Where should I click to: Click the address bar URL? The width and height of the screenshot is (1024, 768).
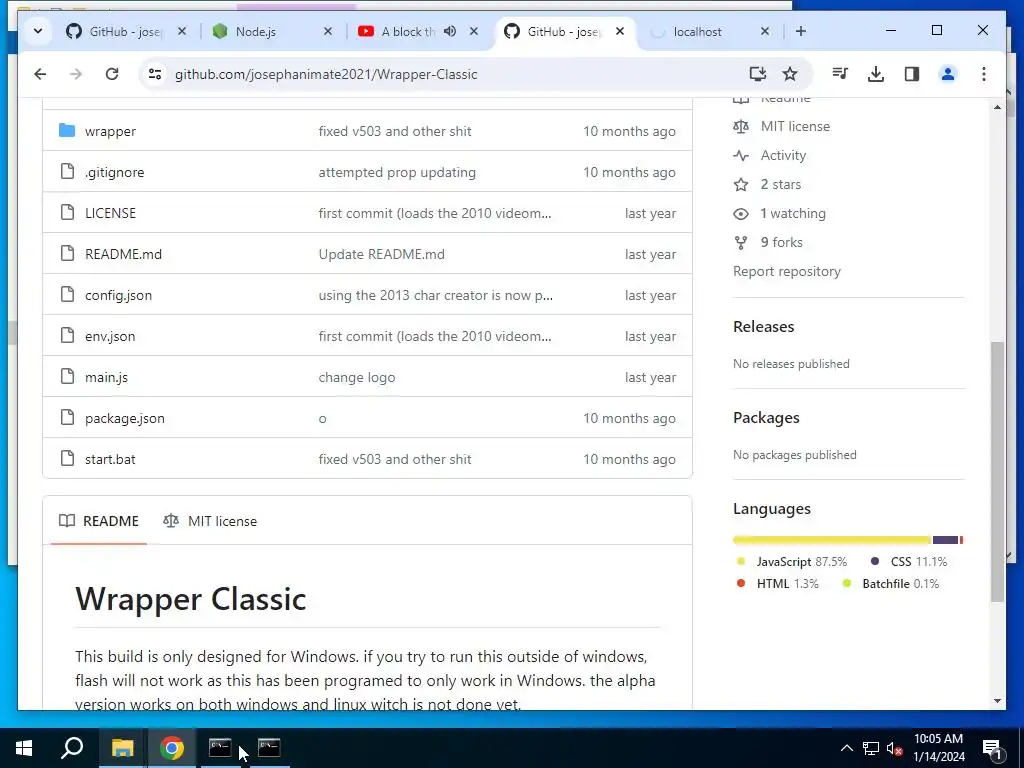pyautogui.click(x=326, y=74)
